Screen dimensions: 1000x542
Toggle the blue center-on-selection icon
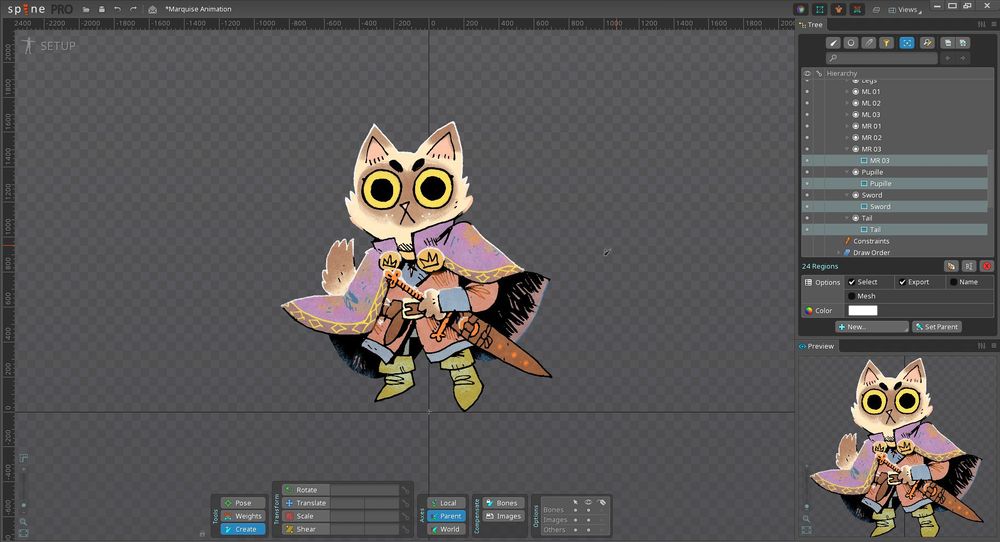[906, 43]
